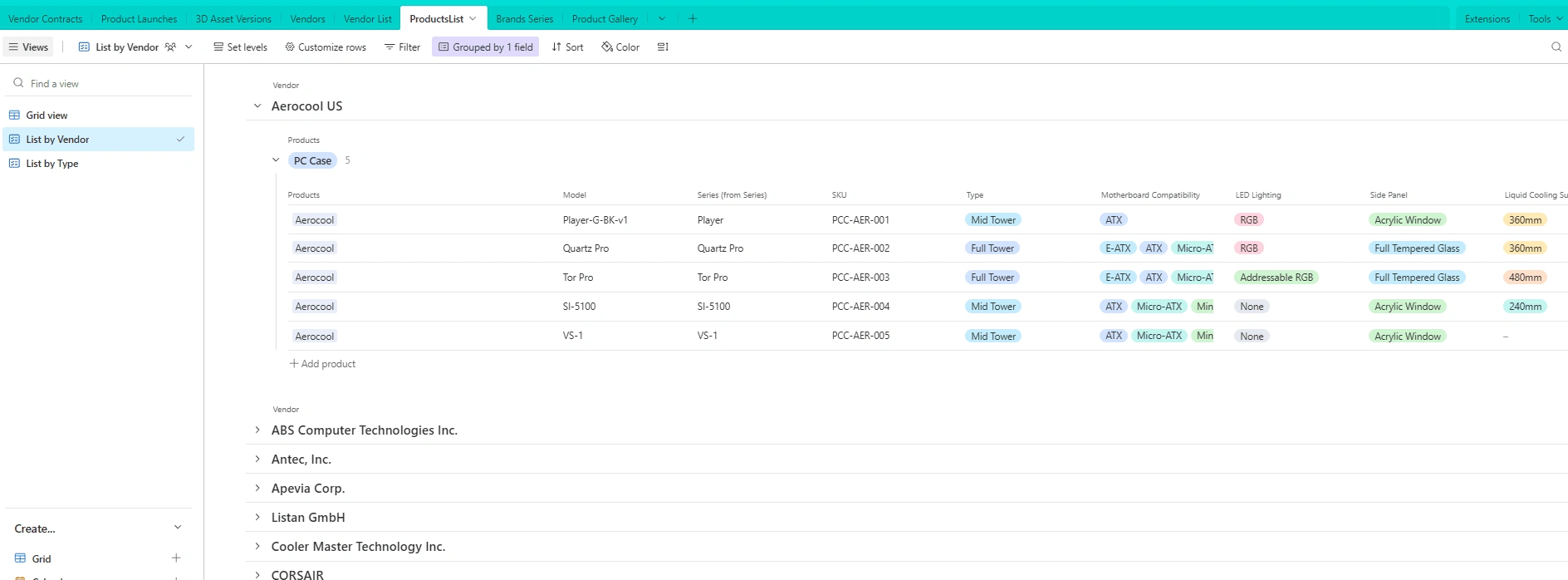Expand CORSAIR vendor group

[x=257, y=574]
